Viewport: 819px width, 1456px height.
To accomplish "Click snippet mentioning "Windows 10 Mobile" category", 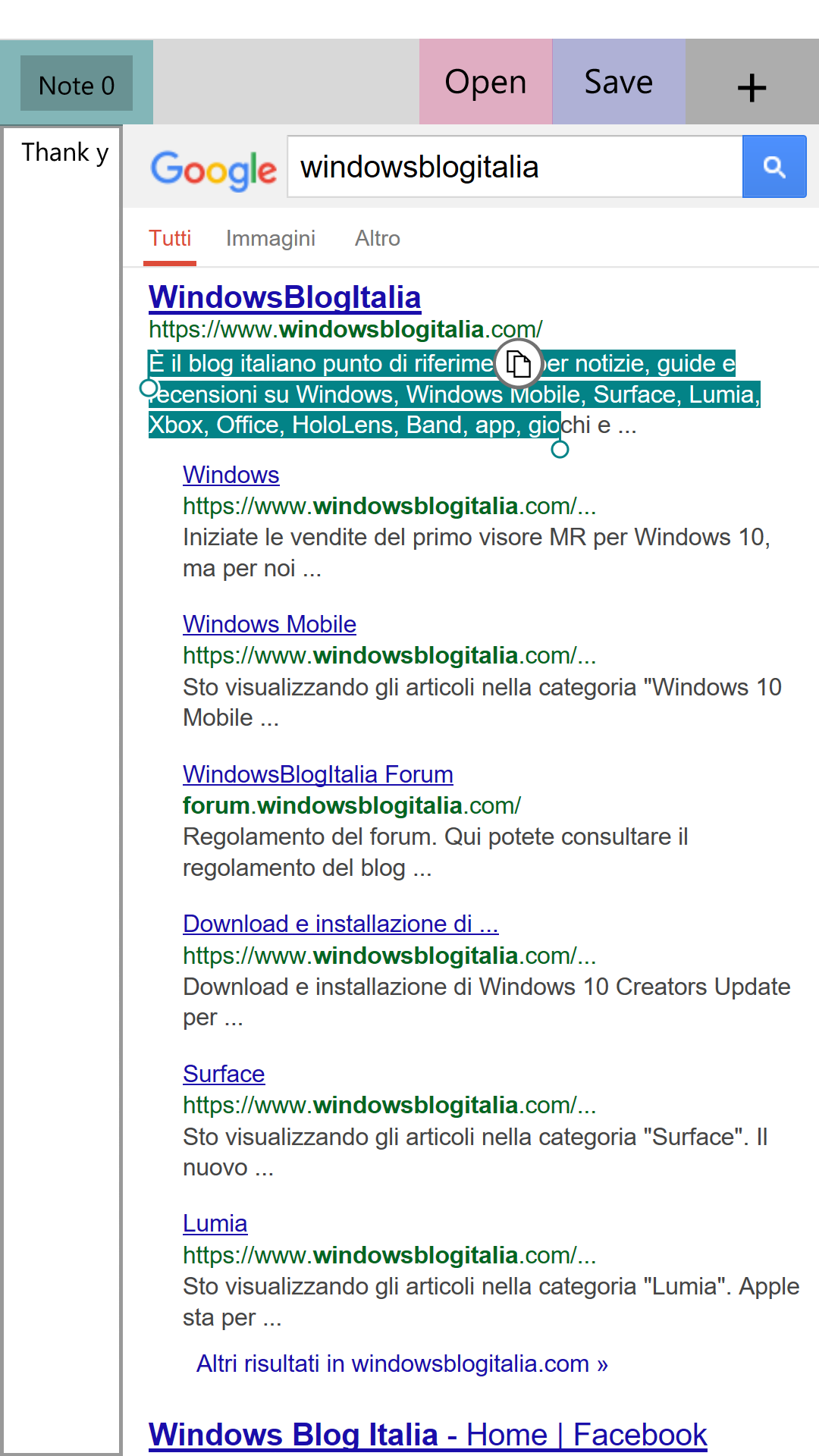I will (x=482, y=702).
